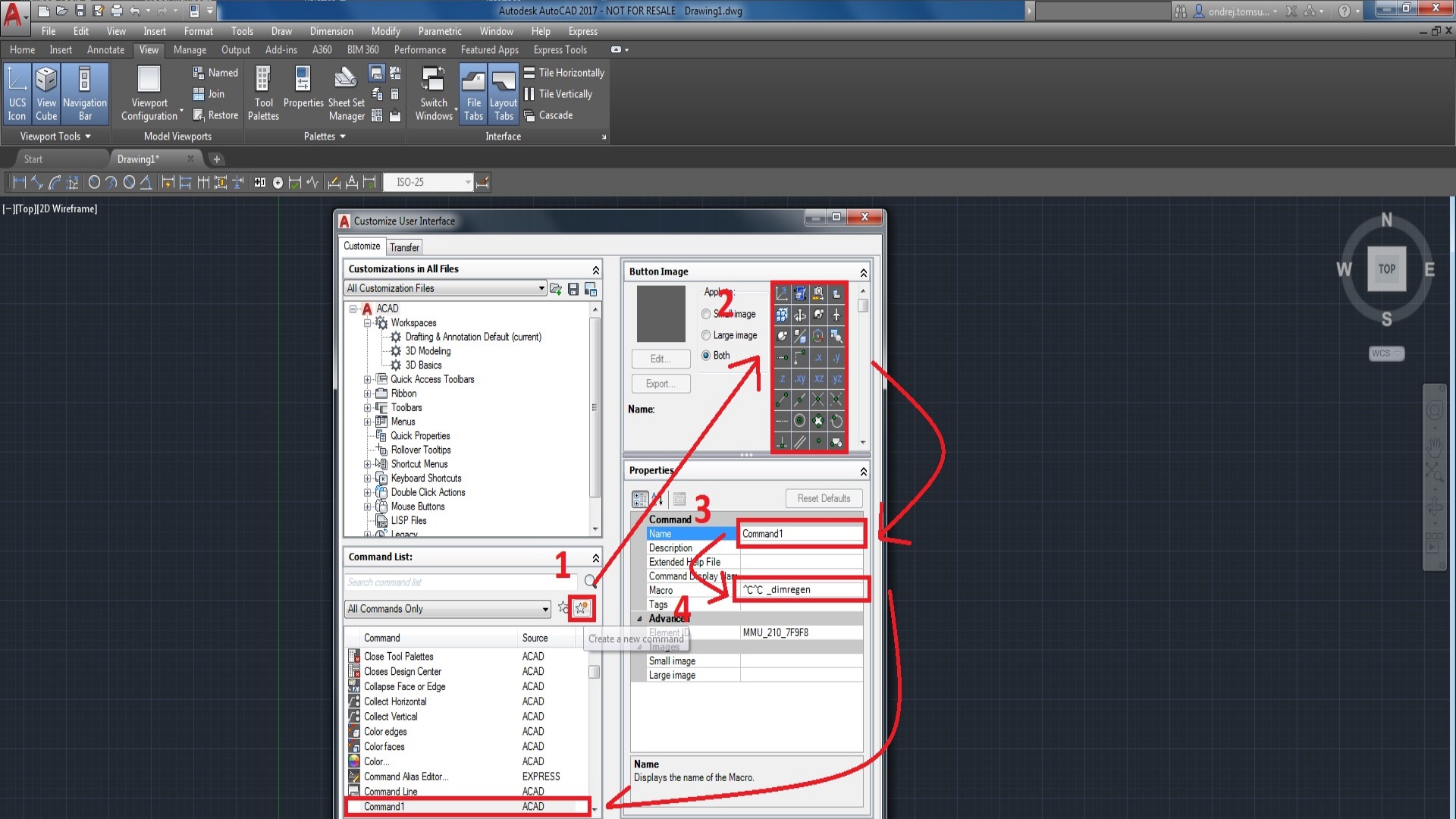Click the Search command list field
1456x819 pixels.
coord(461,582)
